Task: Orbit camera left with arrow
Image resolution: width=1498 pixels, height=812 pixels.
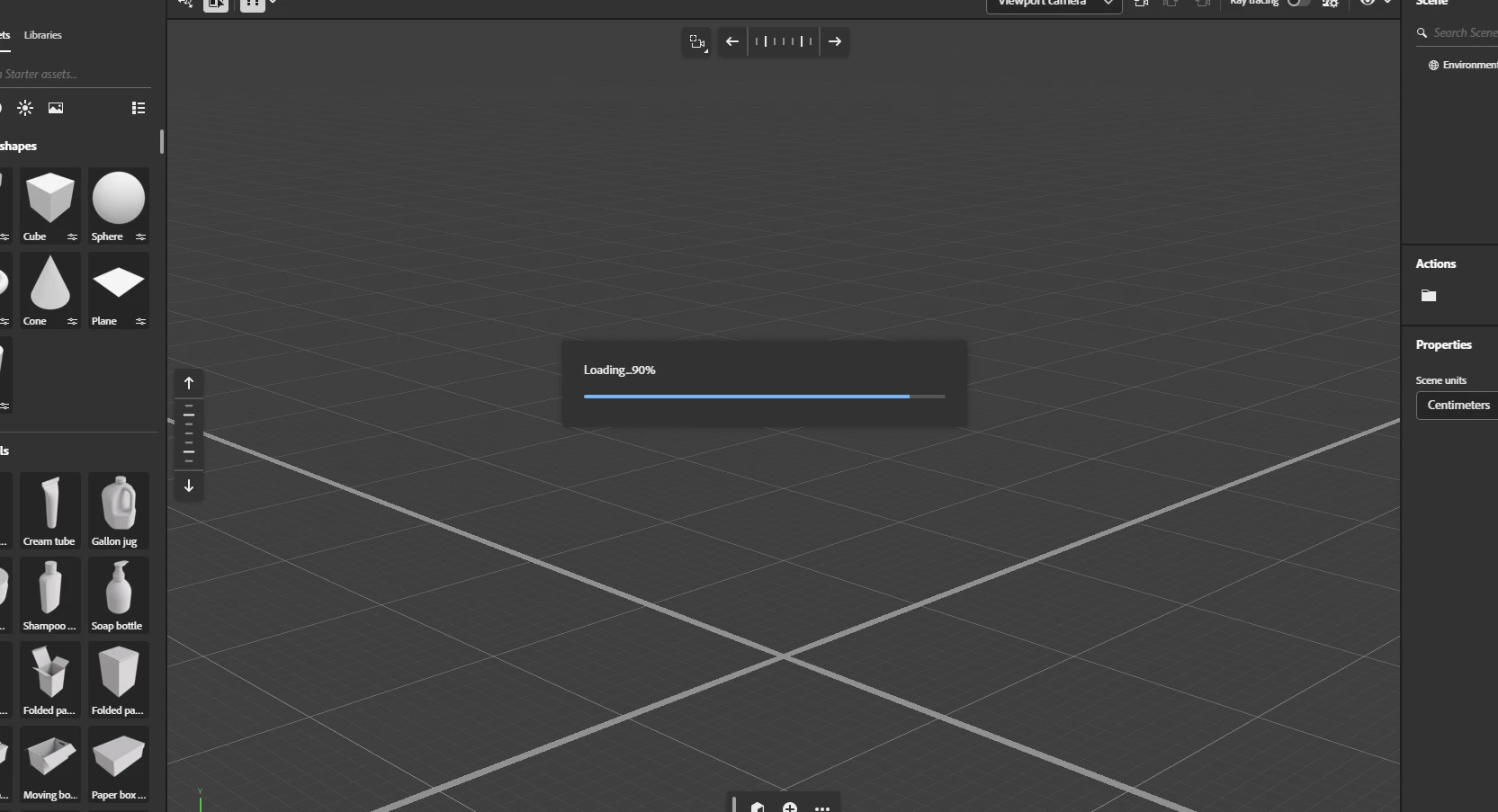Action: tap(732, 41)
